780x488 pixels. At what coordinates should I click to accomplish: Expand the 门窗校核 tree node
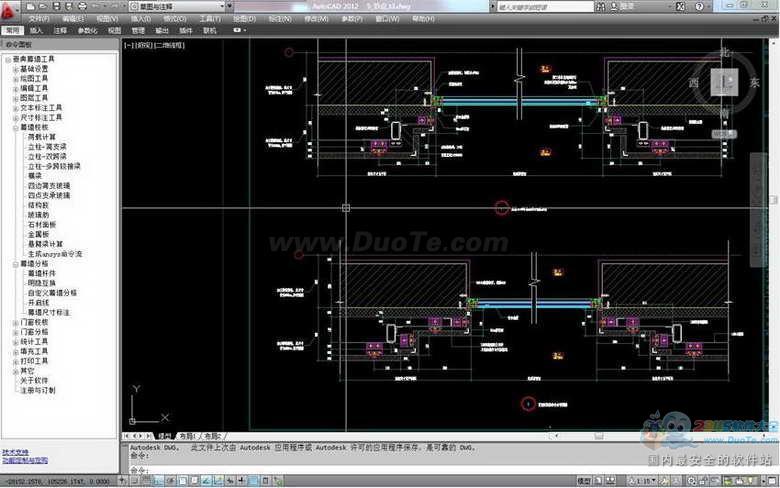(15, 322)
